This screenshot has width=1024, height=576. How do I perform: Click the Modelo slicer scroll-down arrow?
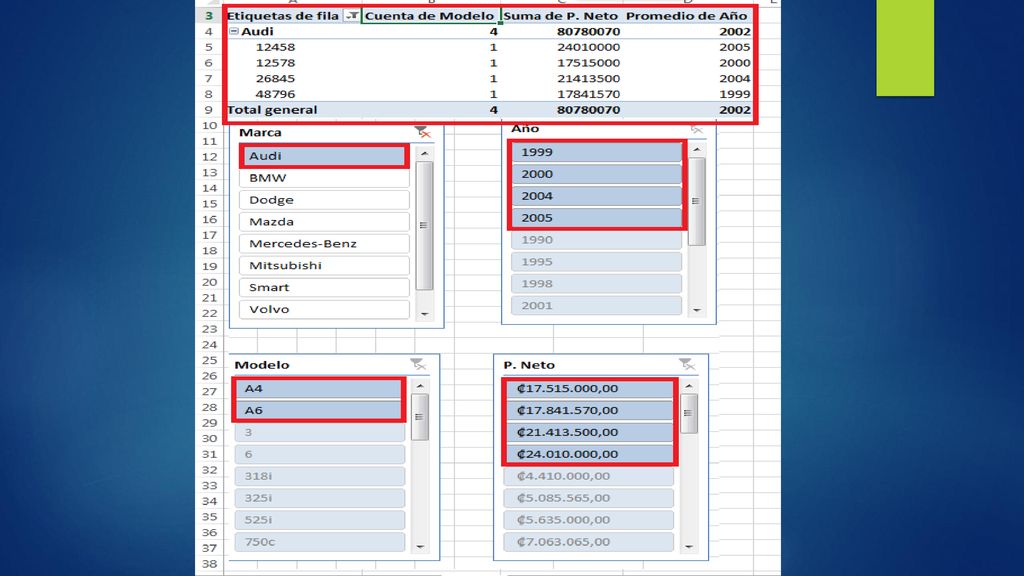[x=420, y=547]
